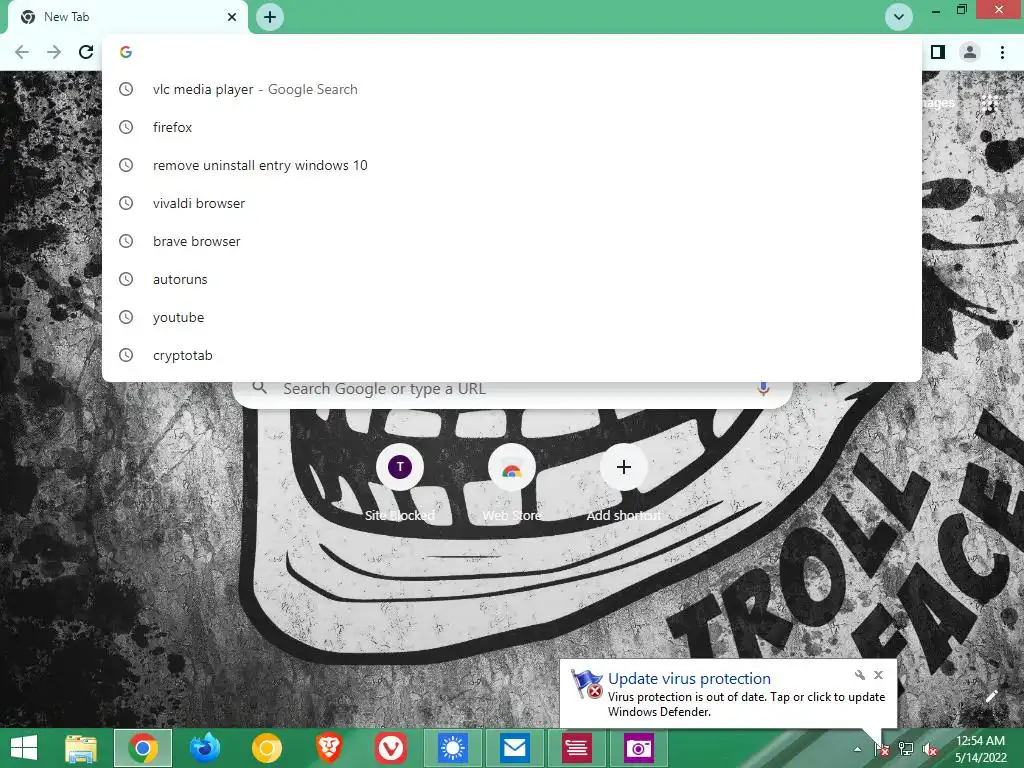Screen dimensions: 1024x768
Task: Go back with the back arrow
Action: tap(22, 52)
